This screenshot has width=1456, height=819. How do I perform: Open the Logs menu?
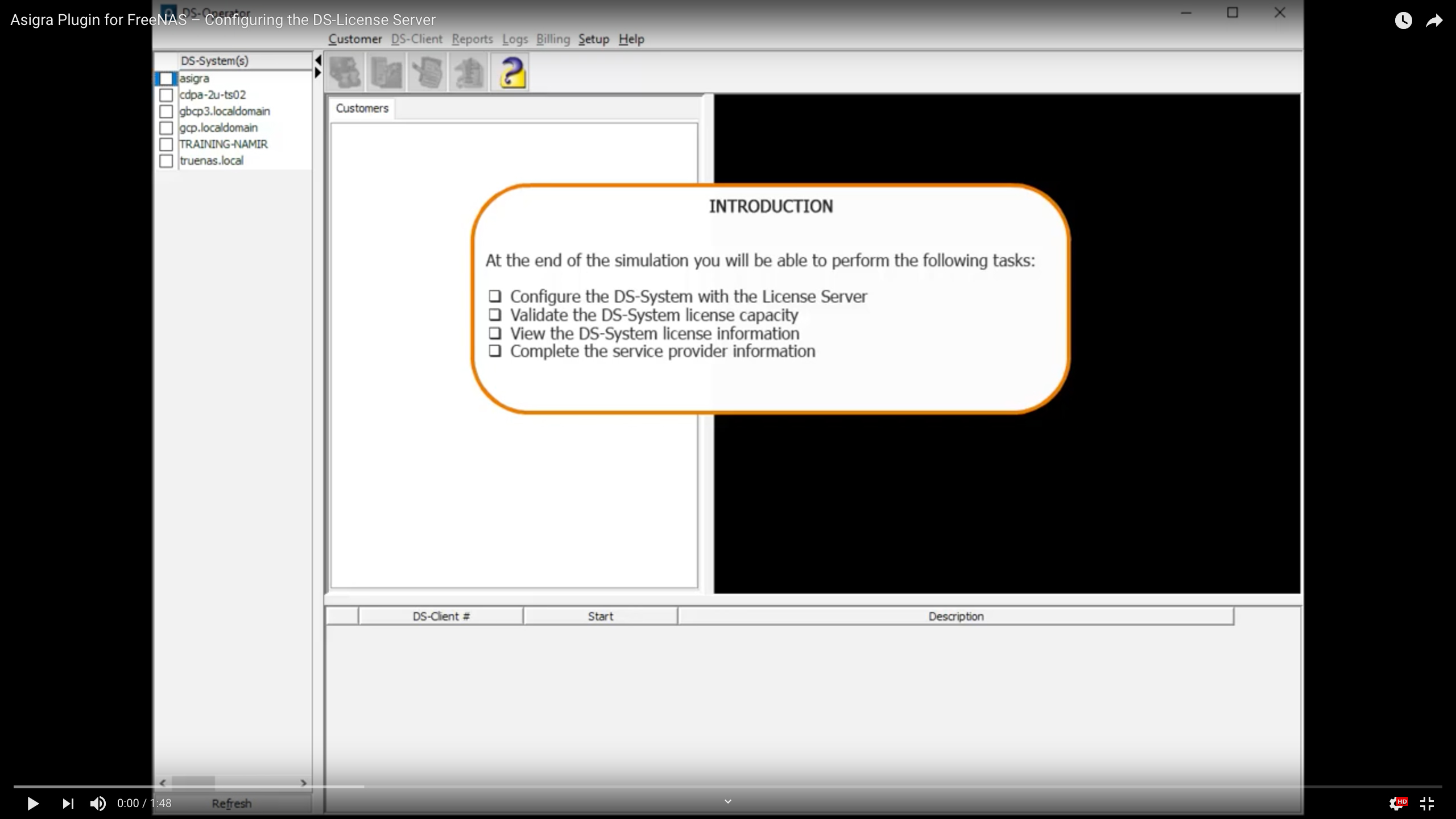515,39
